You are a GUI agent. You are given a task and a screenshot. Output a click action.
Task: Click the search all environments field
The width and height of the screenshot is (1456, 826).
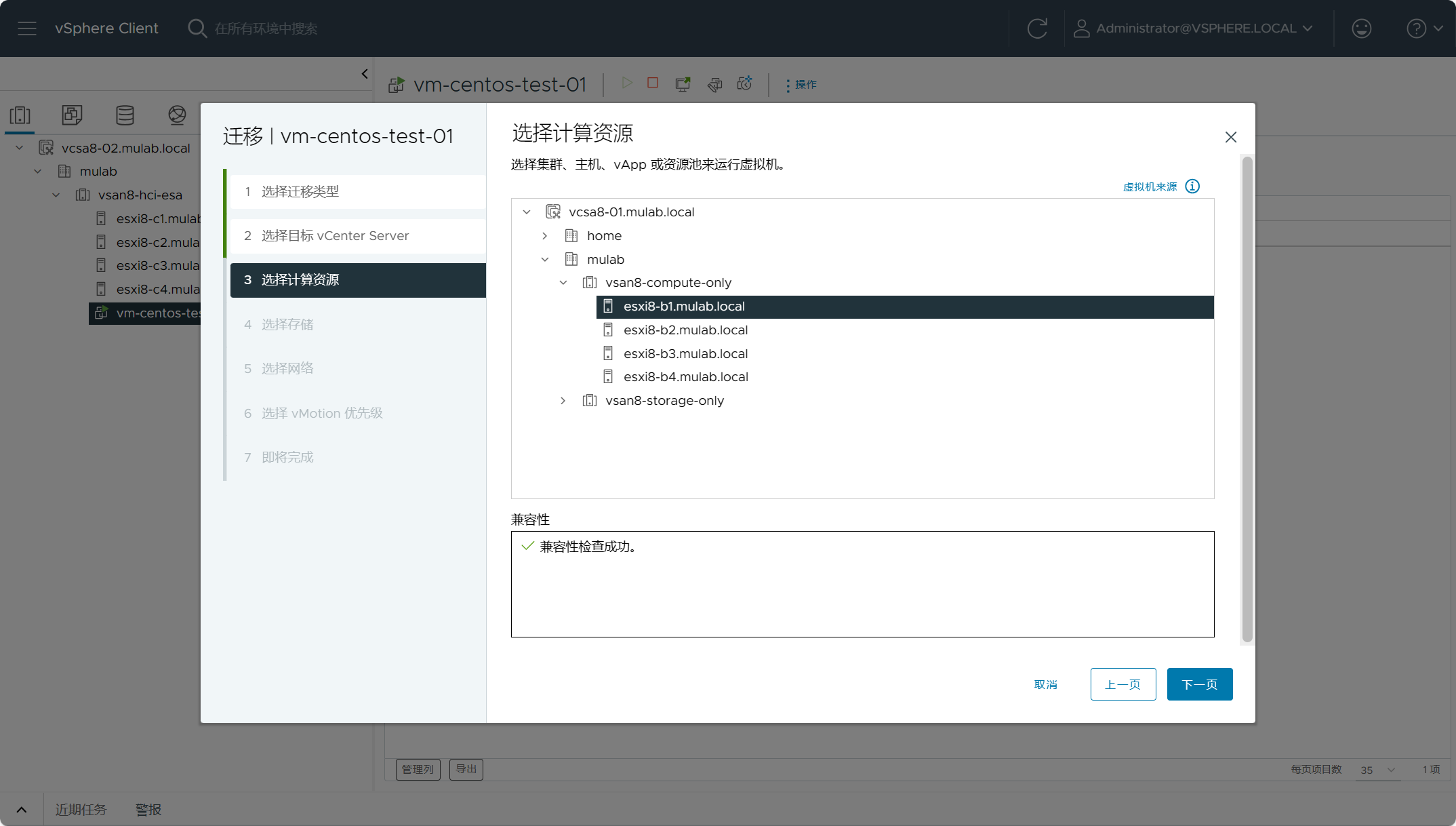point(266,29)
